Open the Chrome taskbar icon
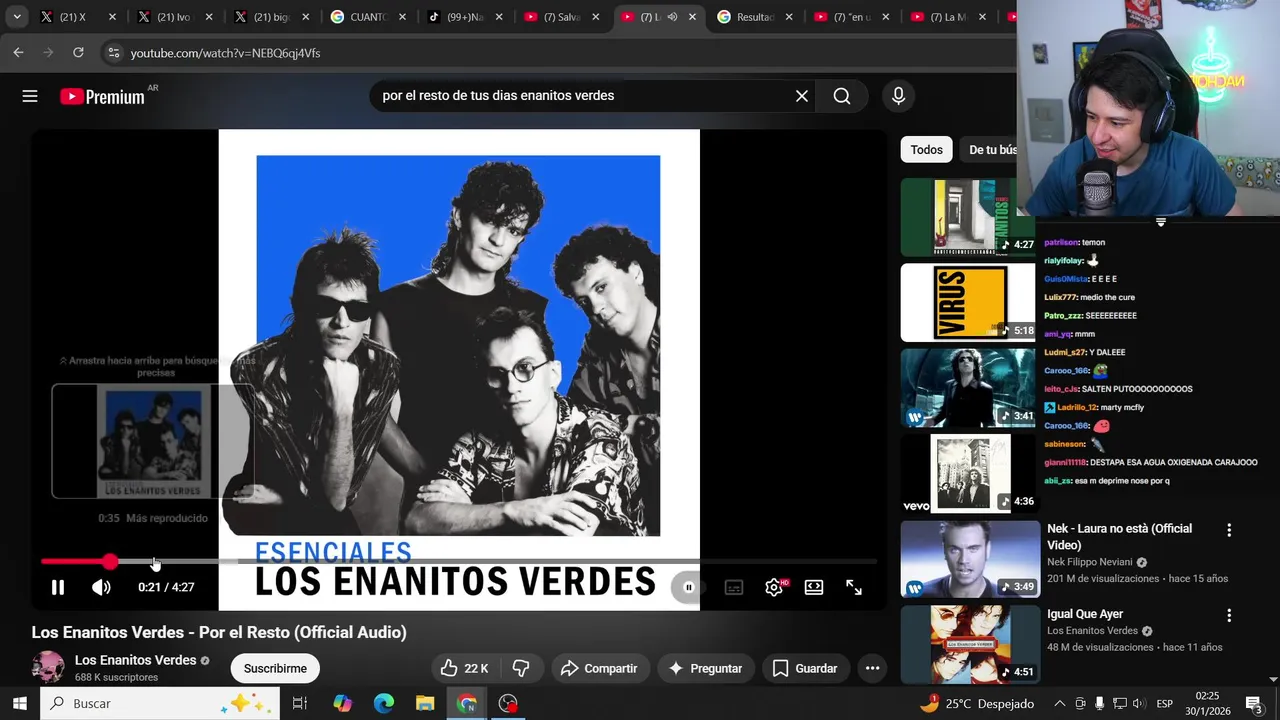The width and height of the screenshot is (1280, 720). pyautogui.click(x=467, y=703)
